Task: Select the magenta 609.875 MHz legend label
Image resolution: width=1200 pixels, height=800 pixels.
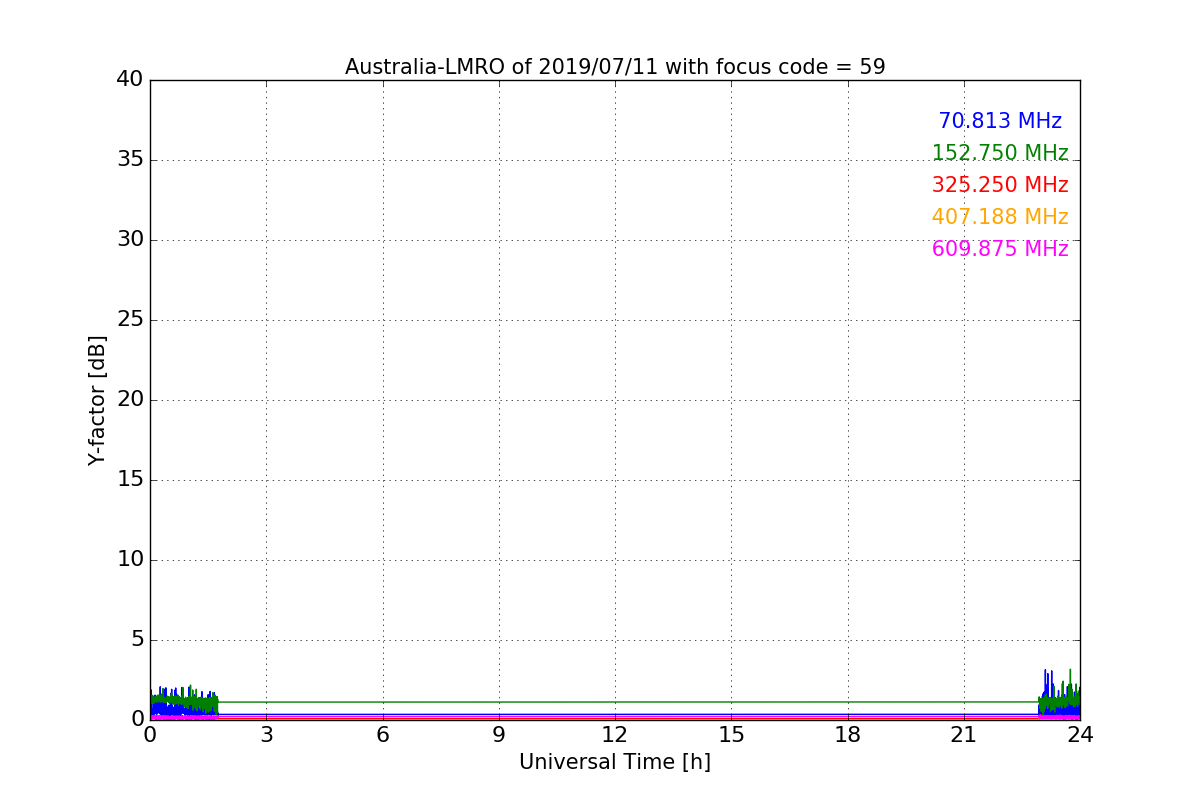Action: pyautogui.click(x=1000, y=249)
